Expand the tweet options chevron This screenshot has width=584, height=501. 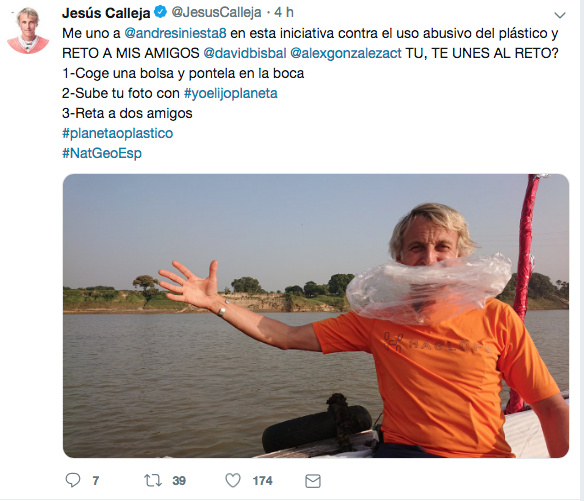click(x=560, y=15)
